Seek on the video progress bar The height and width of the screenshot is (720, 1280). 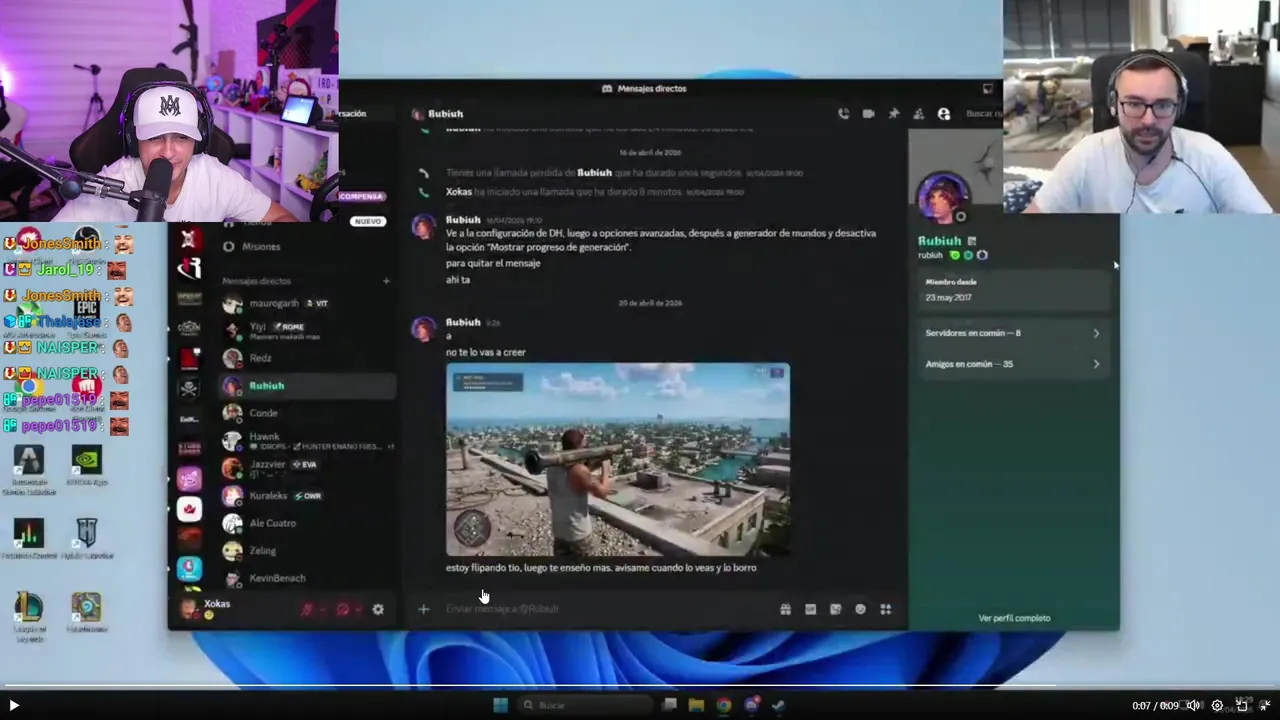640,687
